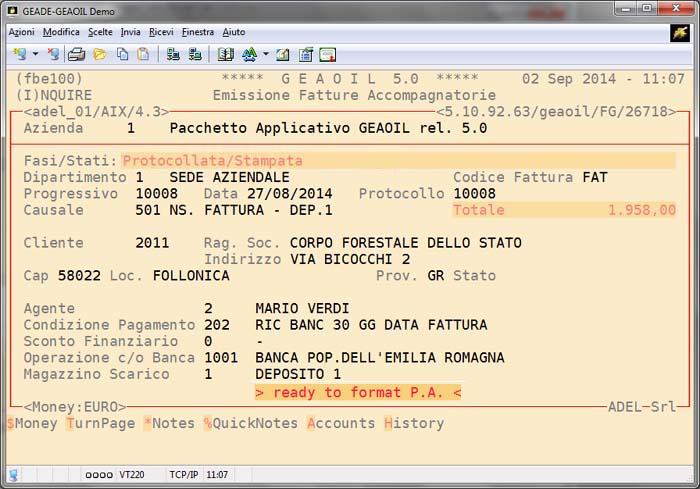Click the open folder toolbar icon
This screenshot has width=700, height=489.
100,54
